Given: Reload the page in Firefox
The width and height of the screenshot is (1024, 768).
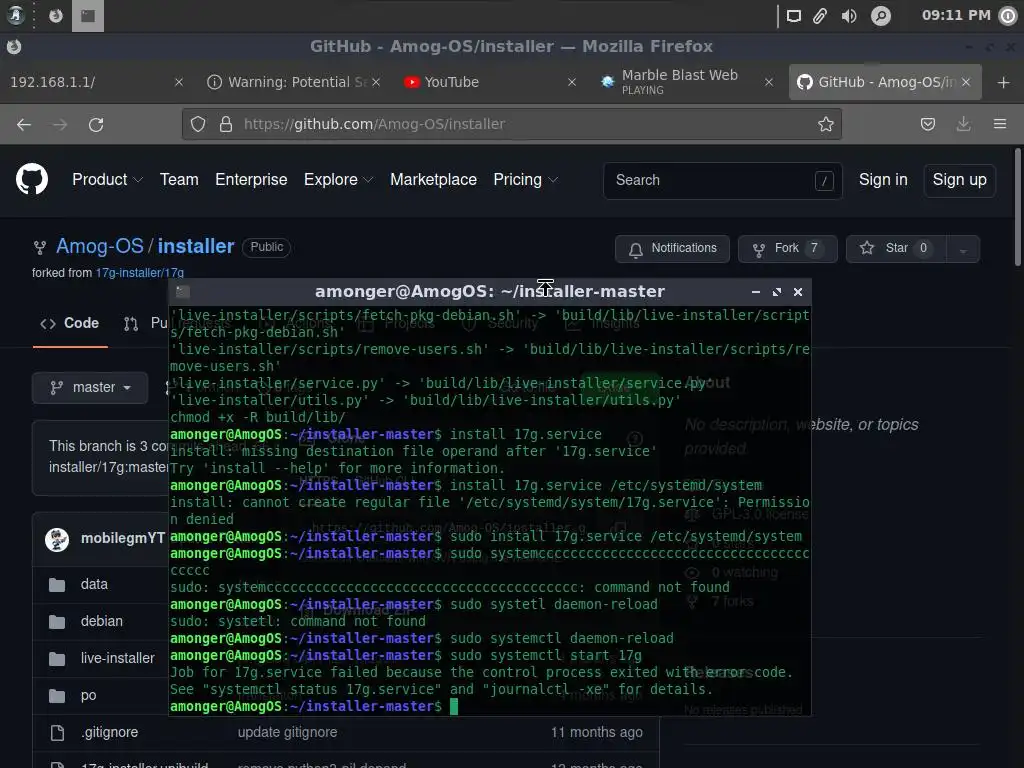Looking at the screenshot, I should pyautogui.click(x=96, y=124).
